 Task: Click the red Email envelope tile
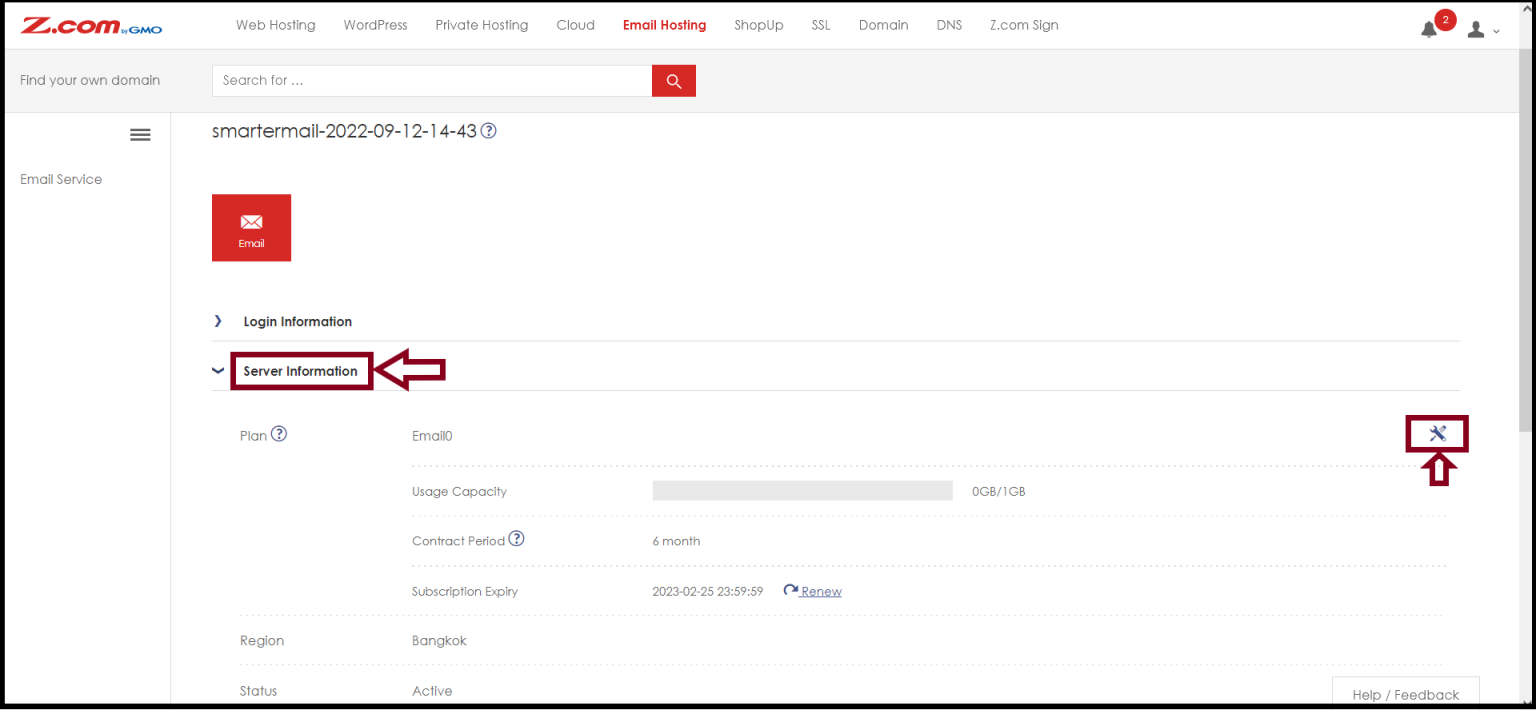[251, 228]
